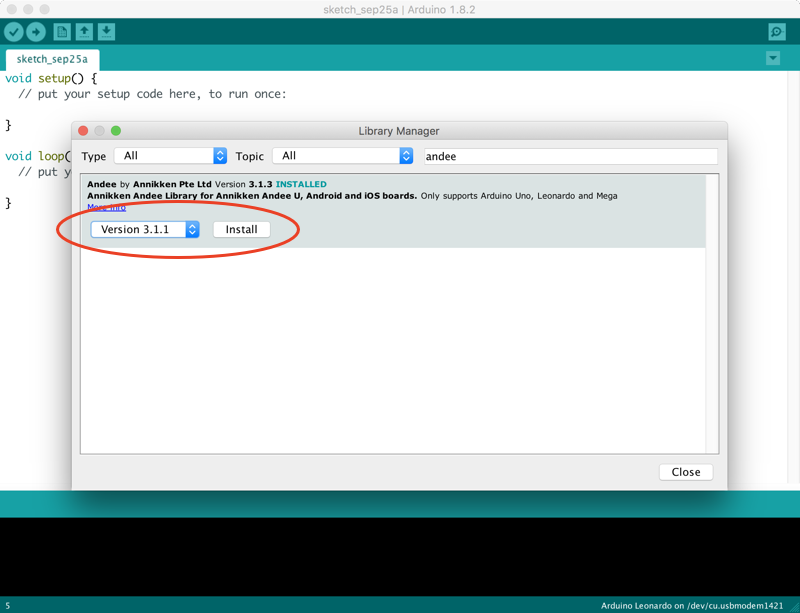Image resolution: width=800 pixels, height=613 pixels.
Task: Close Library Manager with the red button
Action: click(x=83, y=131)
